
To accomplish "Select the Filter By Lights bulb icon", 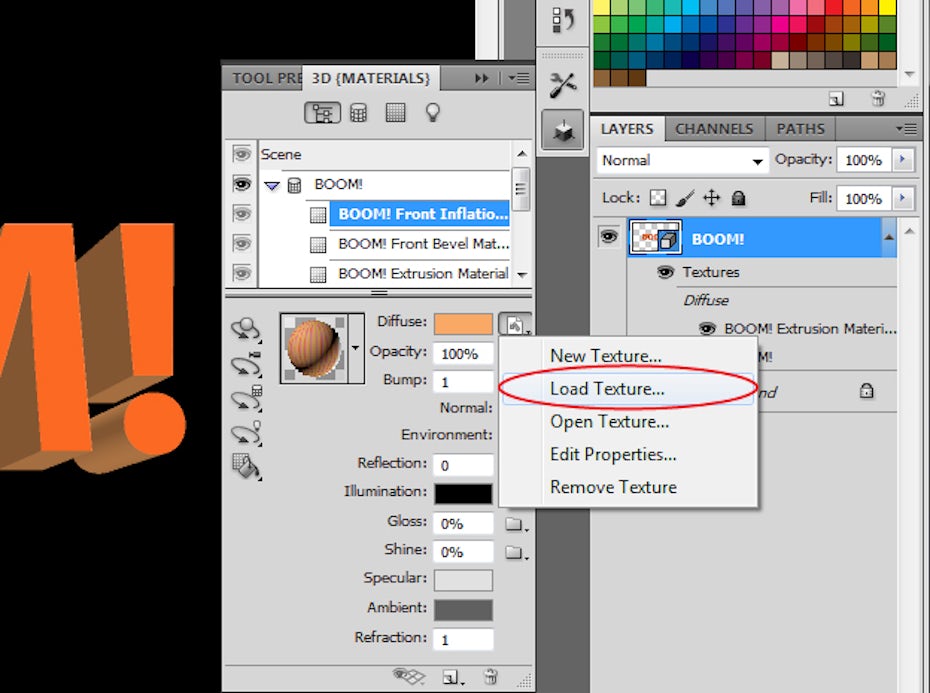I will coord(432,113).
